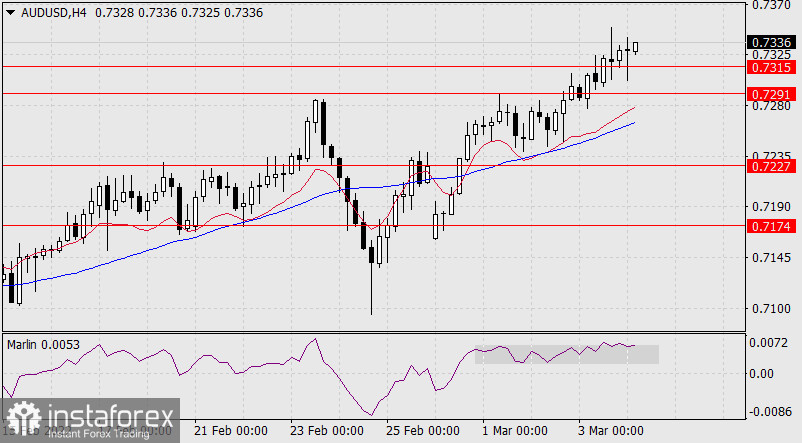Click the 0.7100 price scale value
The width and height of the screenshot is (802, 443).
pos(771,308)
